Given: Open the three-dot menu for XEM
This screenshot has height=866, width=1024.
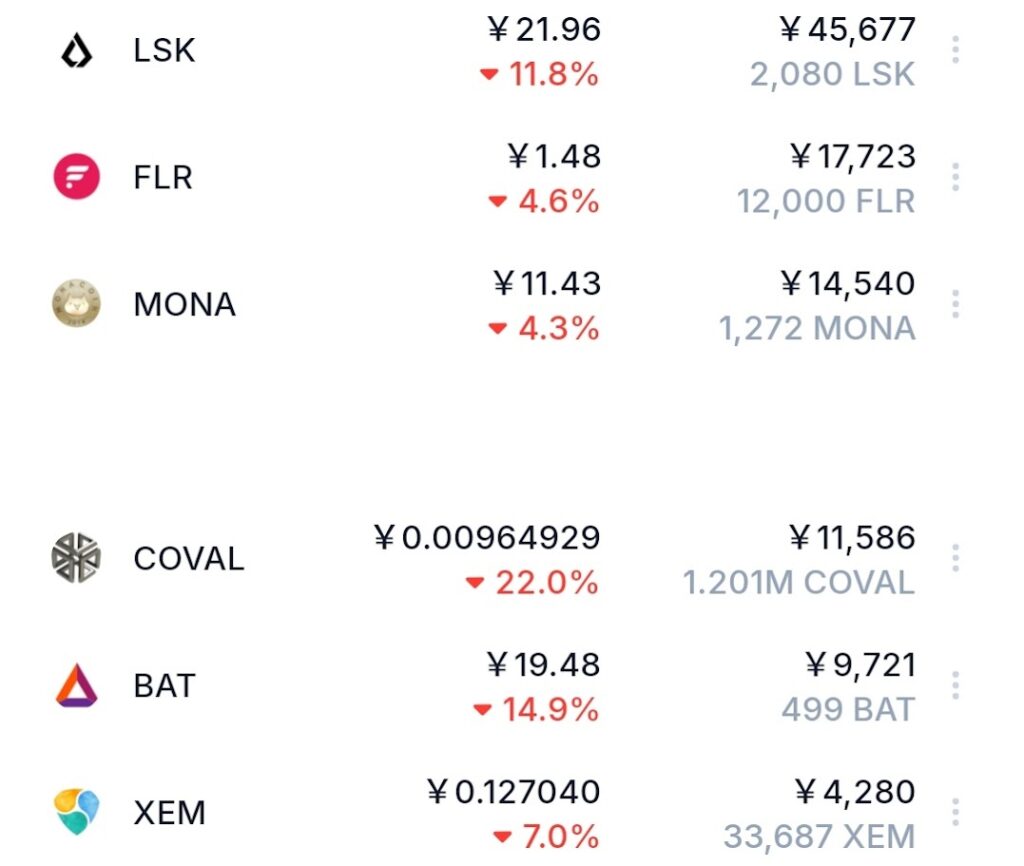Looking at the screenshot, I should (955, 812).
